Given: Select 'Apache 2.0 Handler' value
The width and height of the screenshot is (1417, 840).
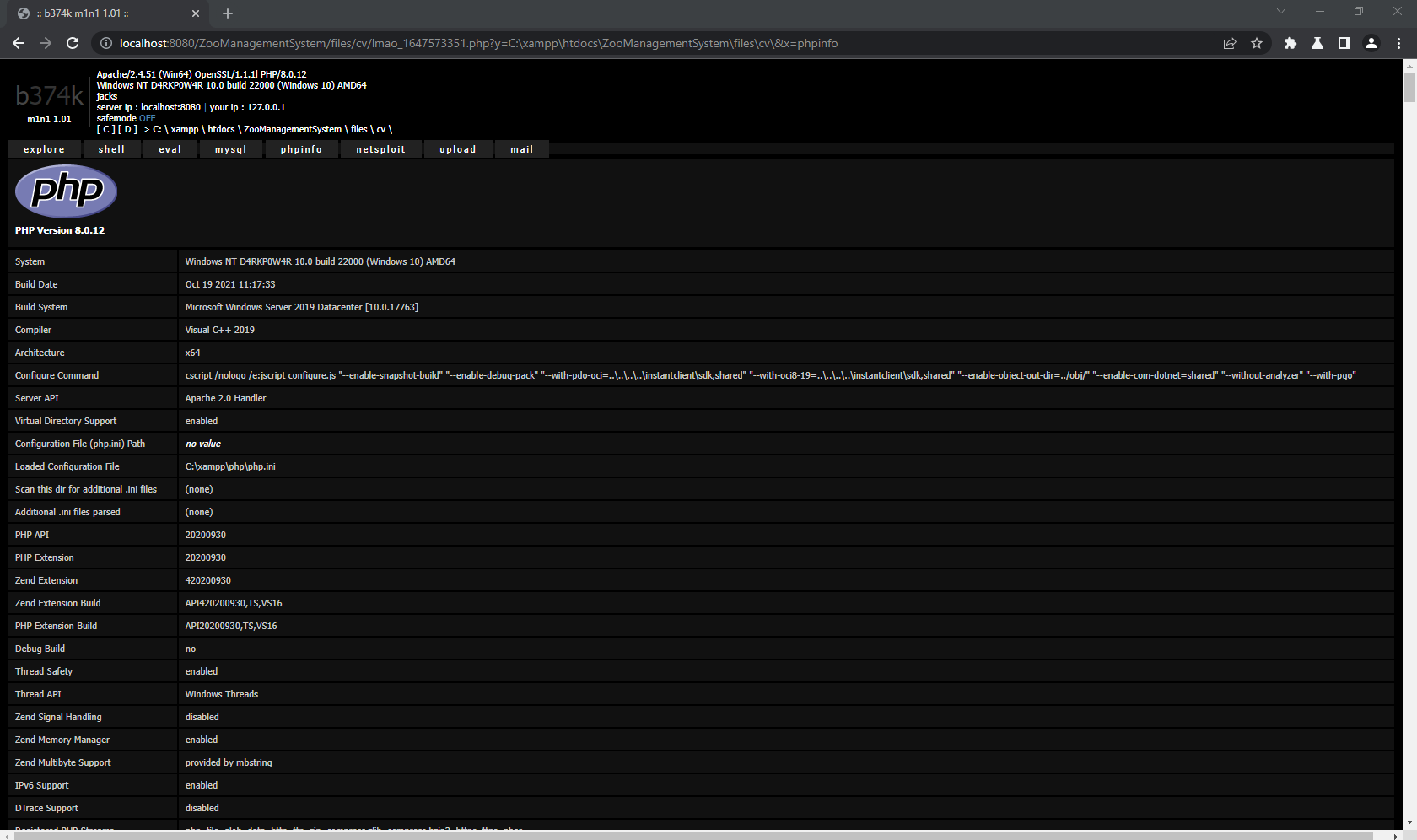Looking at the screenshot, I should coord(226,398).
